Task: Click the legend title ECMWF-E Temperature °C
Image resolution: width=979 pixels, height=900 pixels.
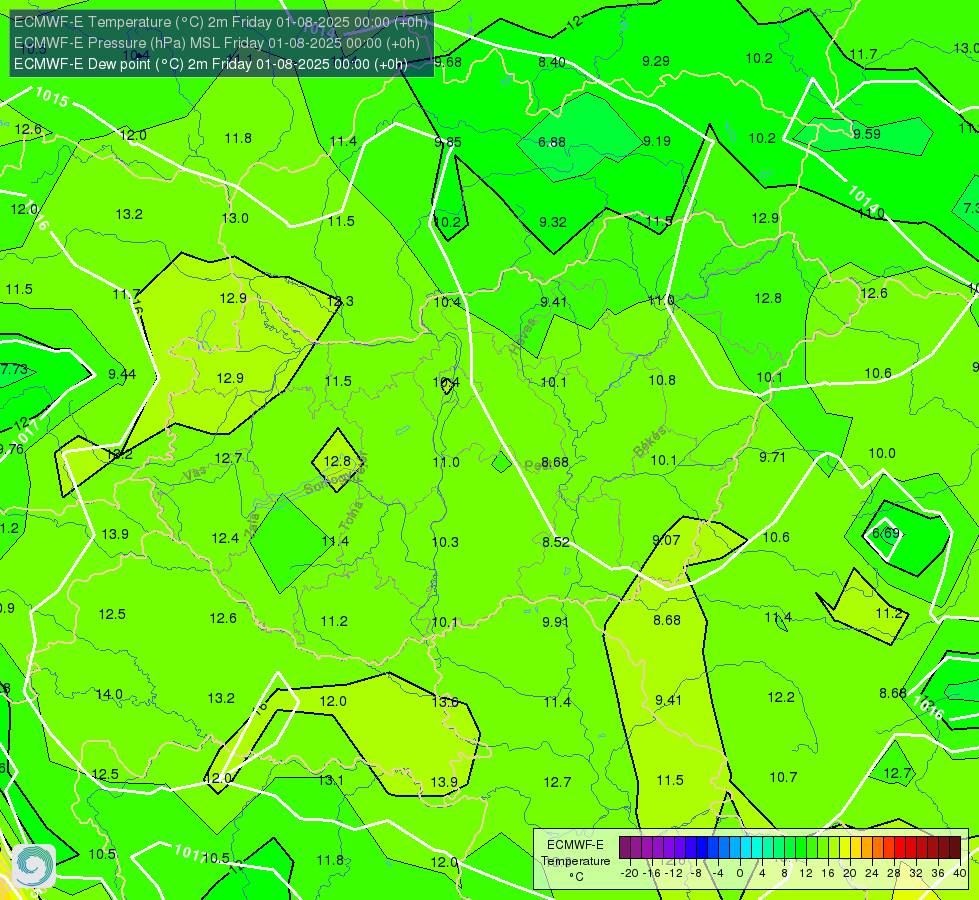Action: point(575,861)
